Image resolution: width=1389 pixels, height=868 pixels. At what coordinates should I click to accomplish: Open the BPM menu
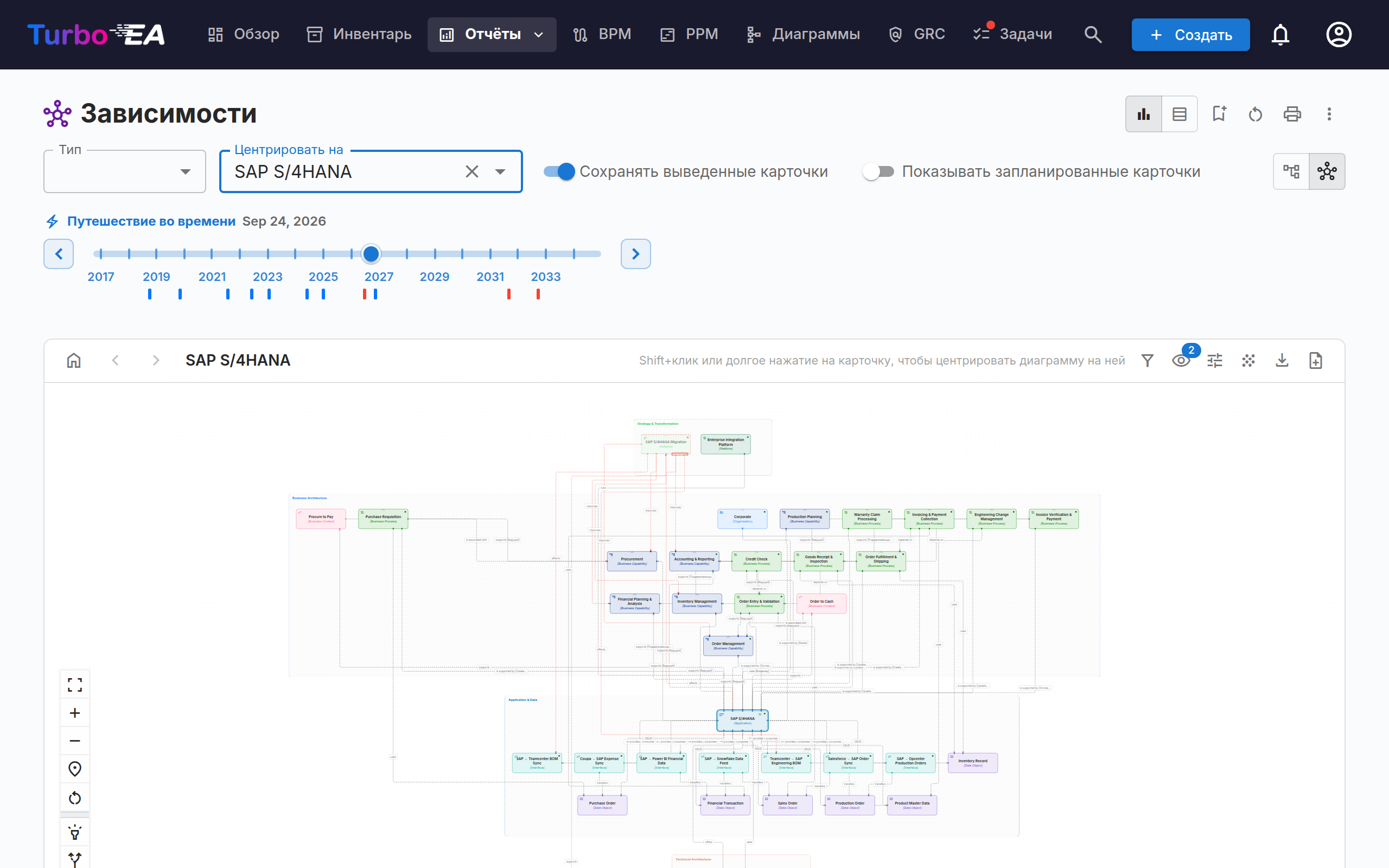pos(602,34)
